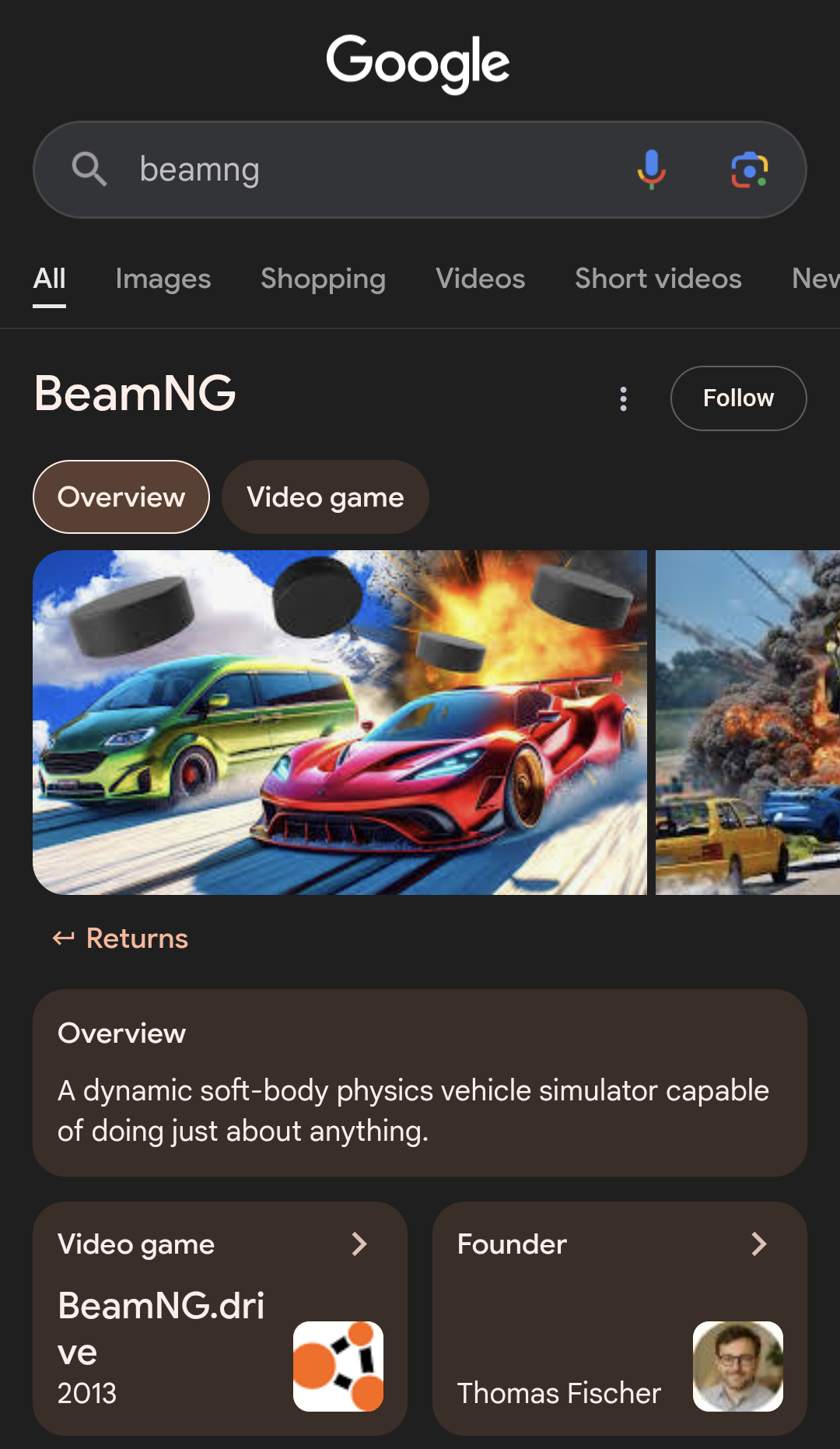Select the Video game chip
This screenshot has height=1449, width=840.
pos(325,496)
